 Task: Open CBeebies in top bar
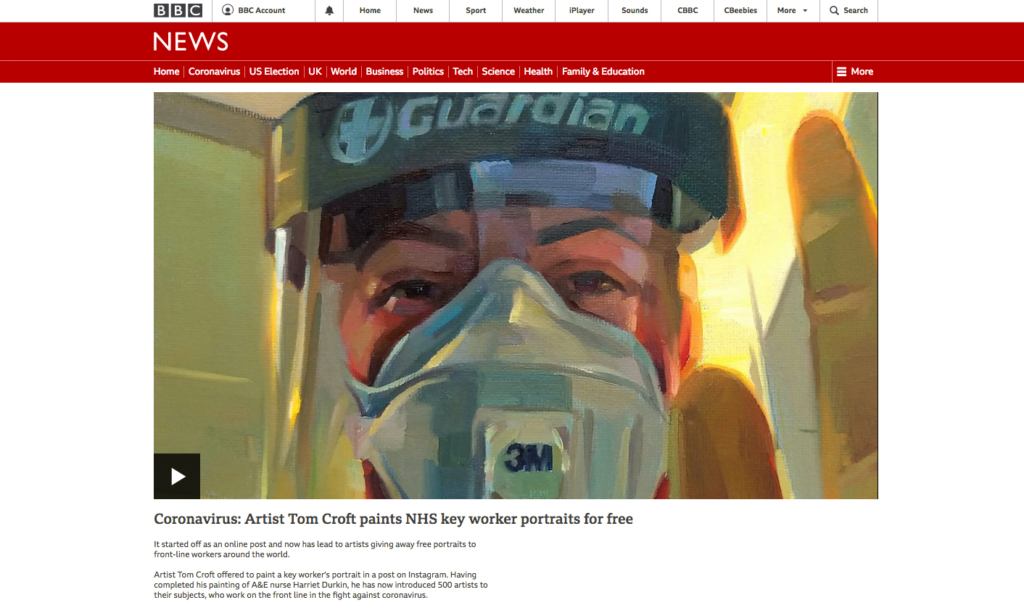(740, 10)
